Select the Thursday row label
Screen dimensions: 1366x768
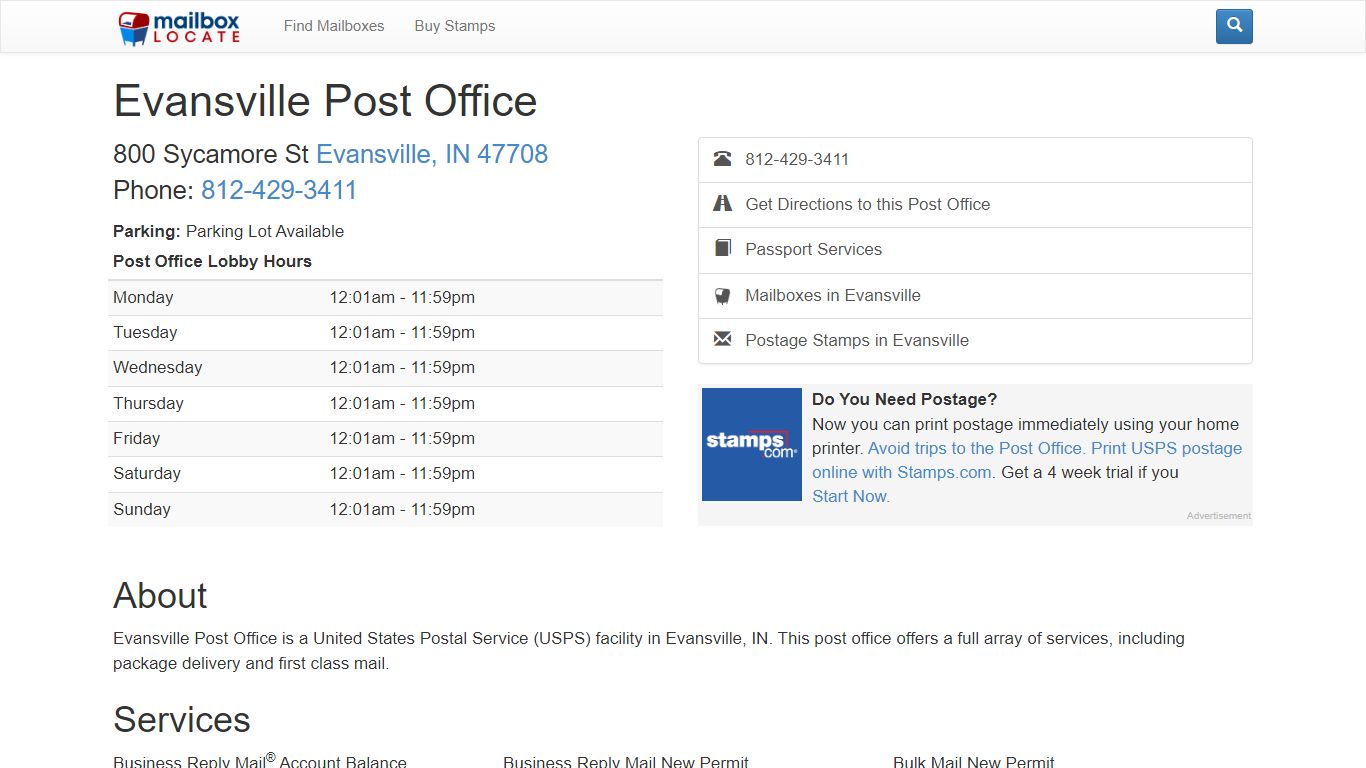148,403
